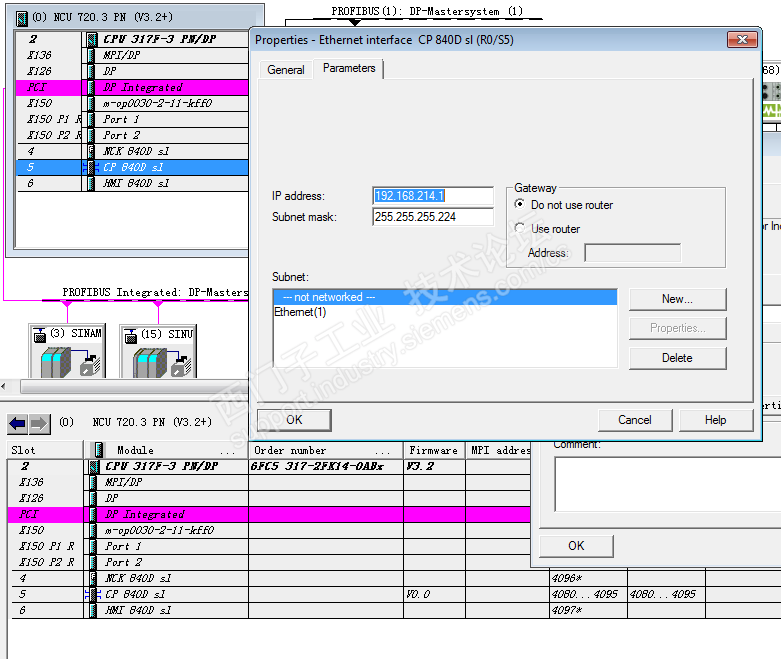Open Help for Ethernet interface dialog
Screen dimensions: 781x659
[x=715, y=420]
